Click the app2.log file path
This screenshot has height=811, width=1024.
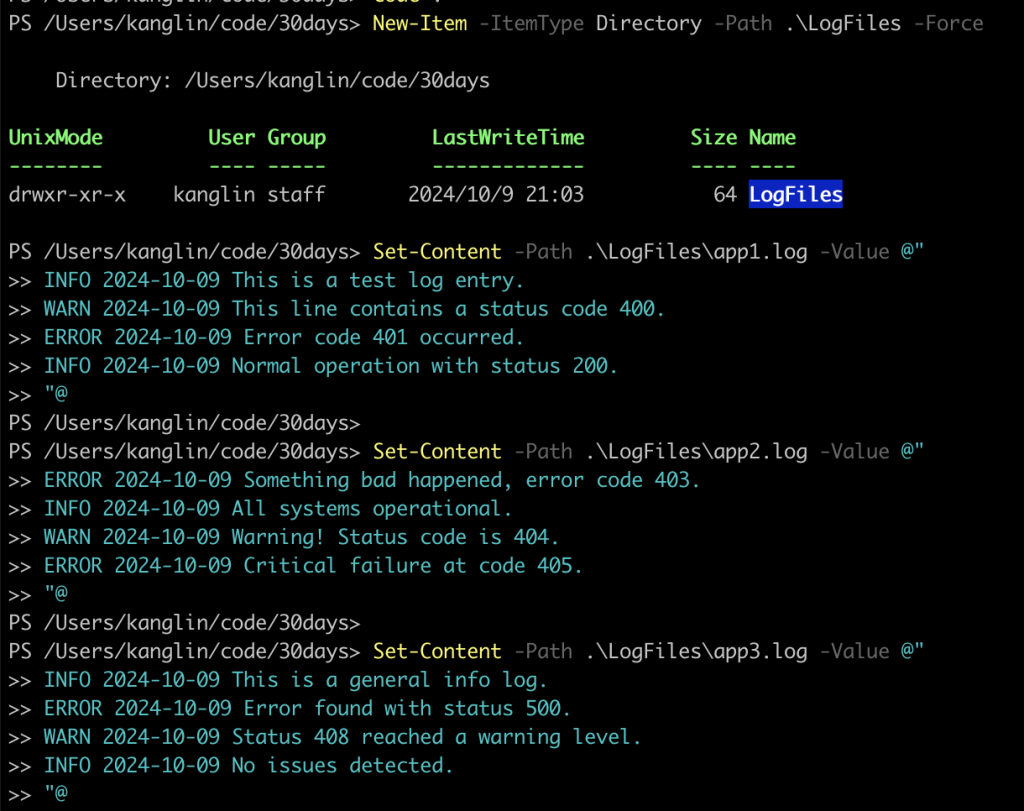pos(696,452)
